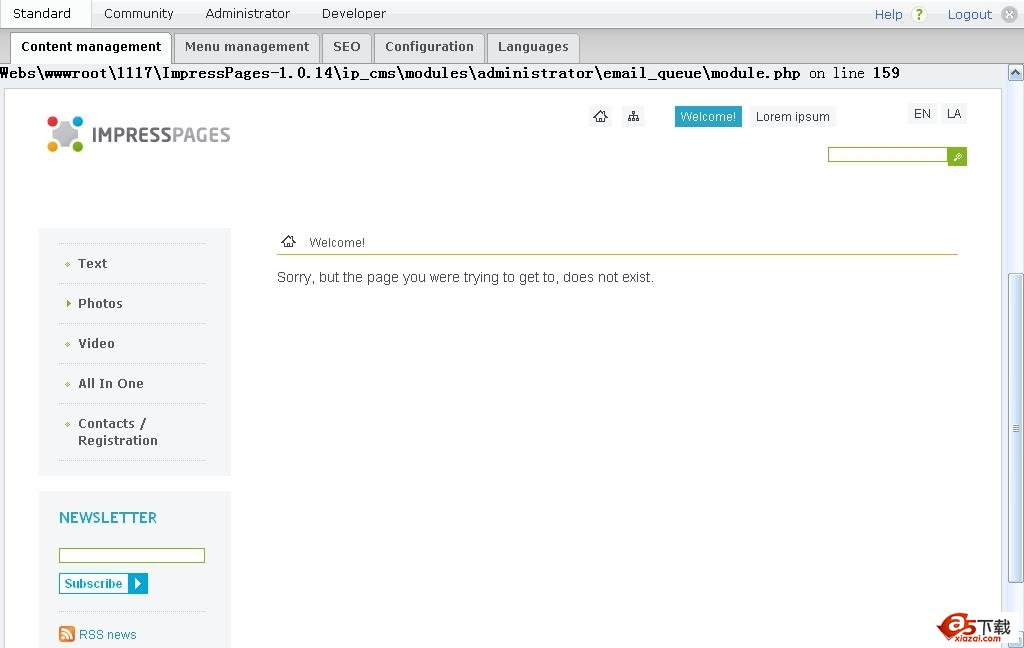The width and height of the screenshot is (1024, 648).
Task: Open the Configuration tab
Action: tap(429, 47)
